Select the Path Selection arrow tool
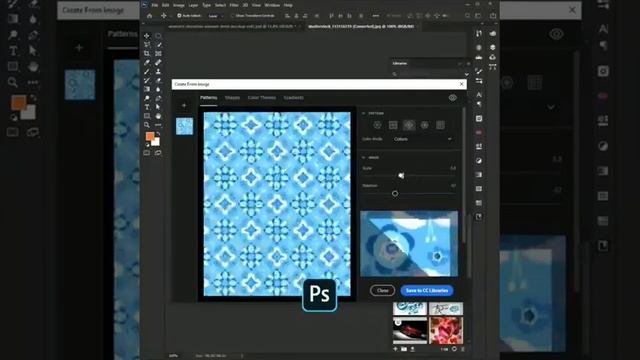The image size is (640, 360). coord(158,107)
